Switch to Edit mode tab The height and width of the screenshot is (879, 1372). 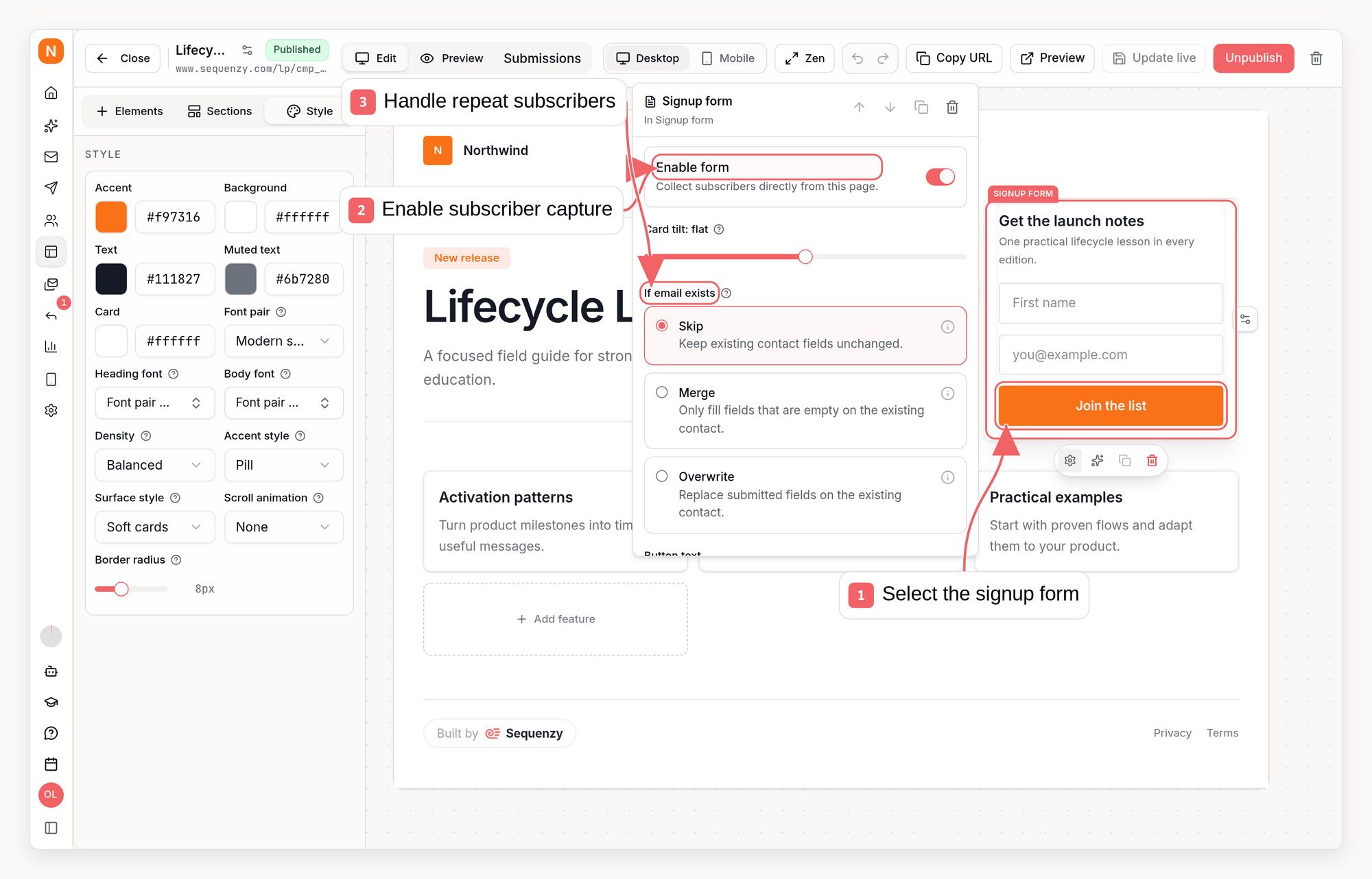(376, 58)
